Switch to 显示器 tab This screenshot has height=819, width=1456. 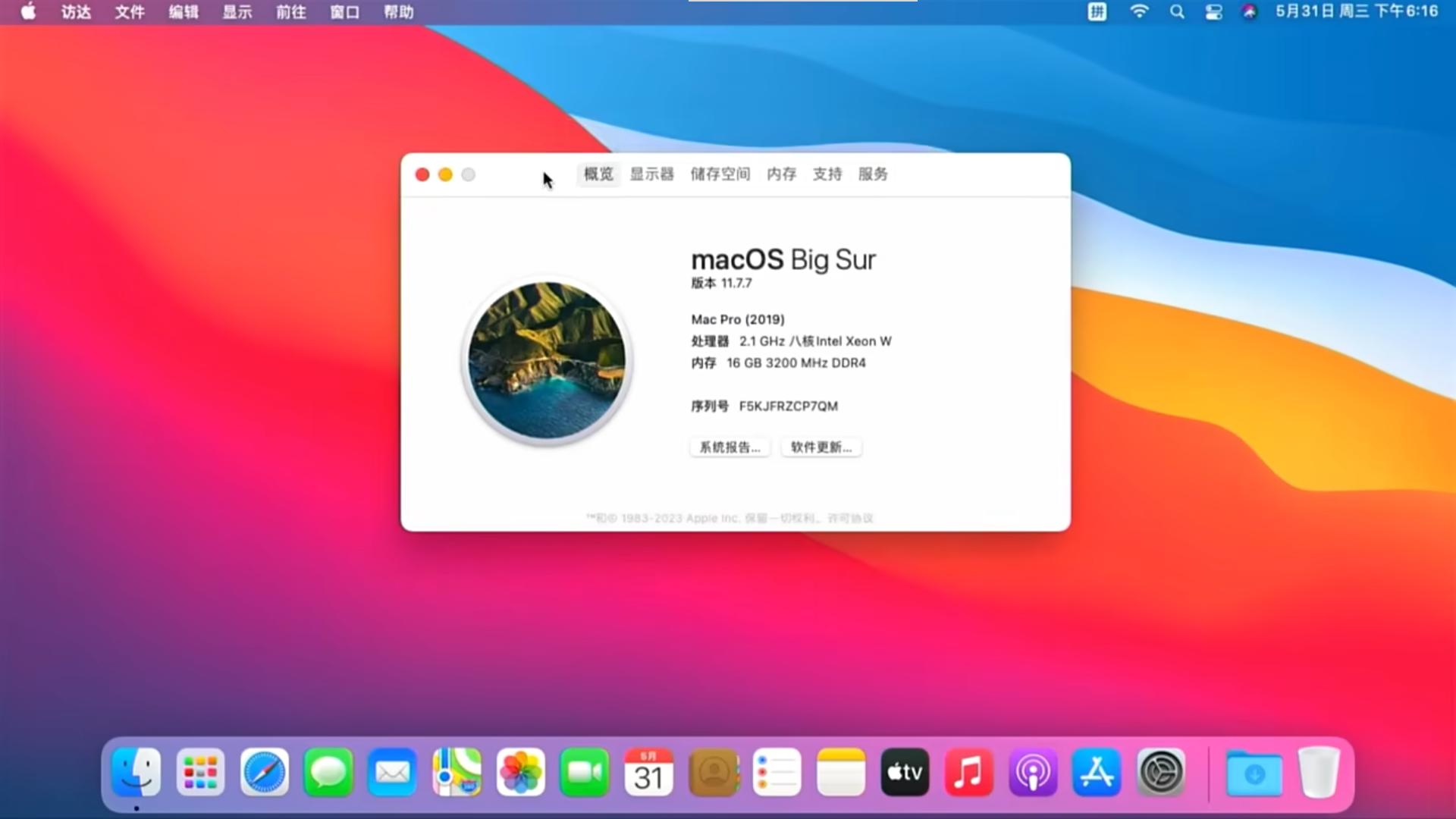[651, 174]
